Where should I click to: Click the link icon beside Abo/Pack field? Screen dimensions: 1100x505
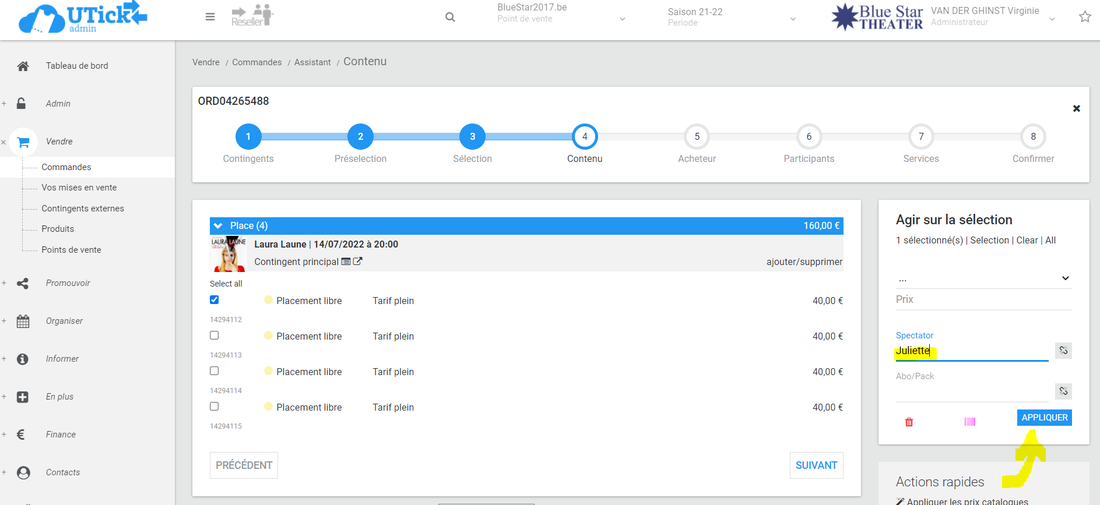(x=1063, y=392)
